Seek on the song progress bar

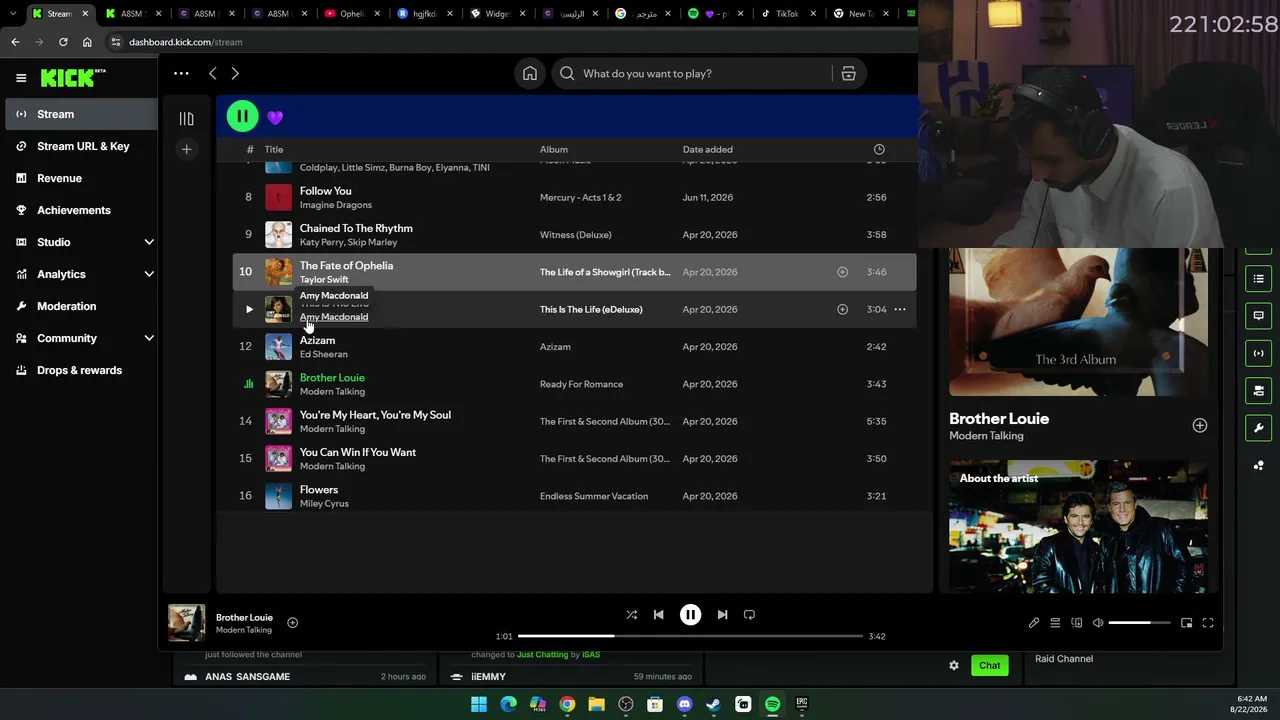[x=690, y=636]
